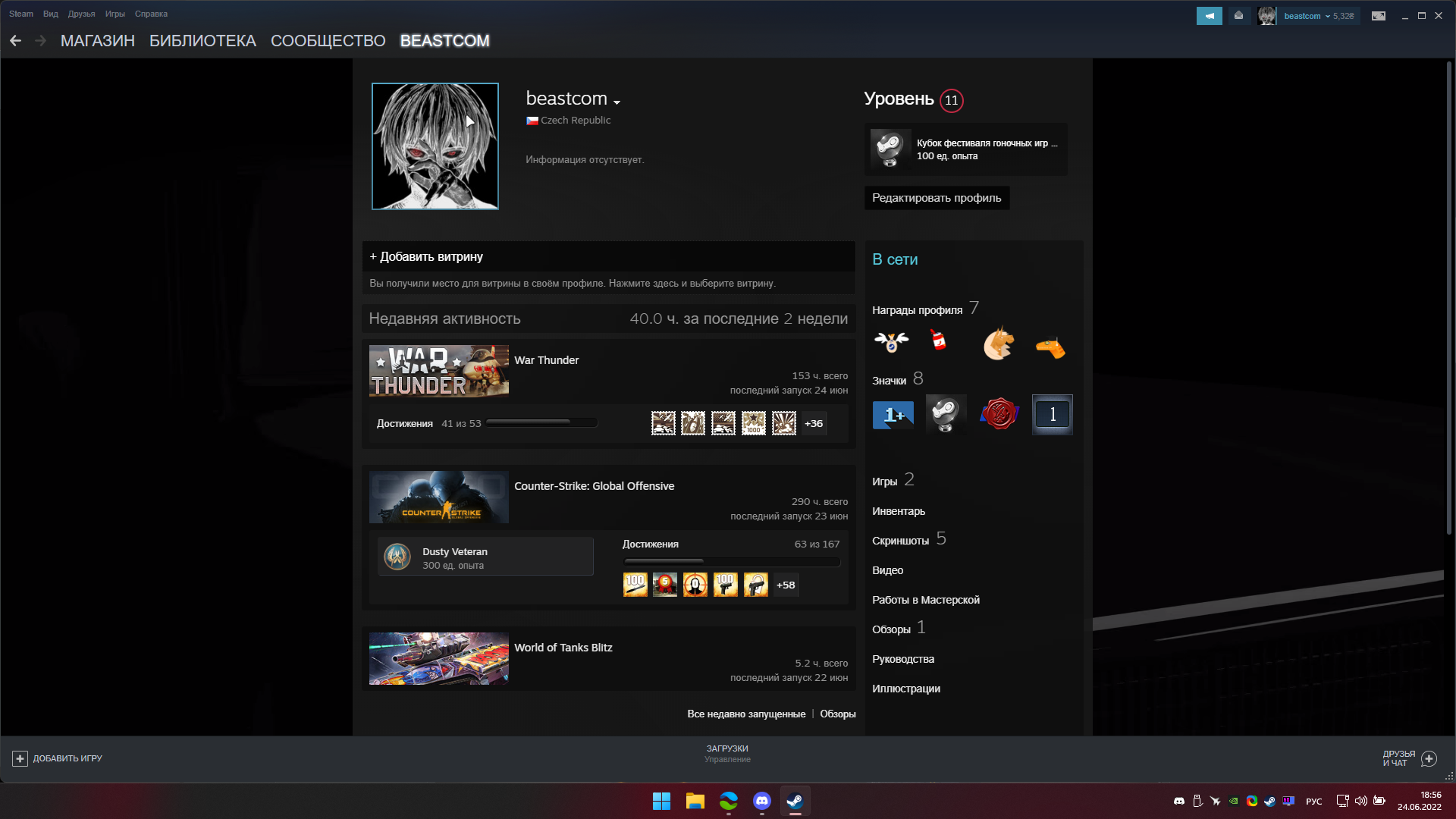Screen dimensions: 1456x819
Task: Switch to Big Picture mode icon
Action: click(x=1379, y=16)
